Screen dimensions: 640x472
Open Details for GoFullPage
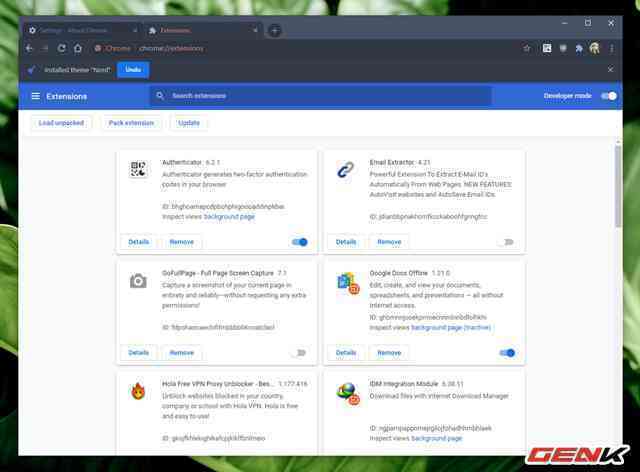tap(138, 353)
